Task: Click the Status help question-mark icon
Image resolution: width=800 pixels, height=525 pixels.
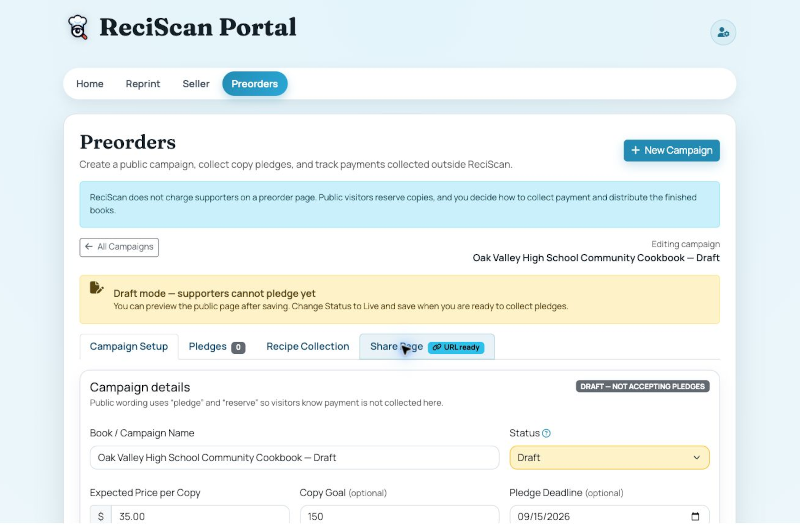Action: 546,433
